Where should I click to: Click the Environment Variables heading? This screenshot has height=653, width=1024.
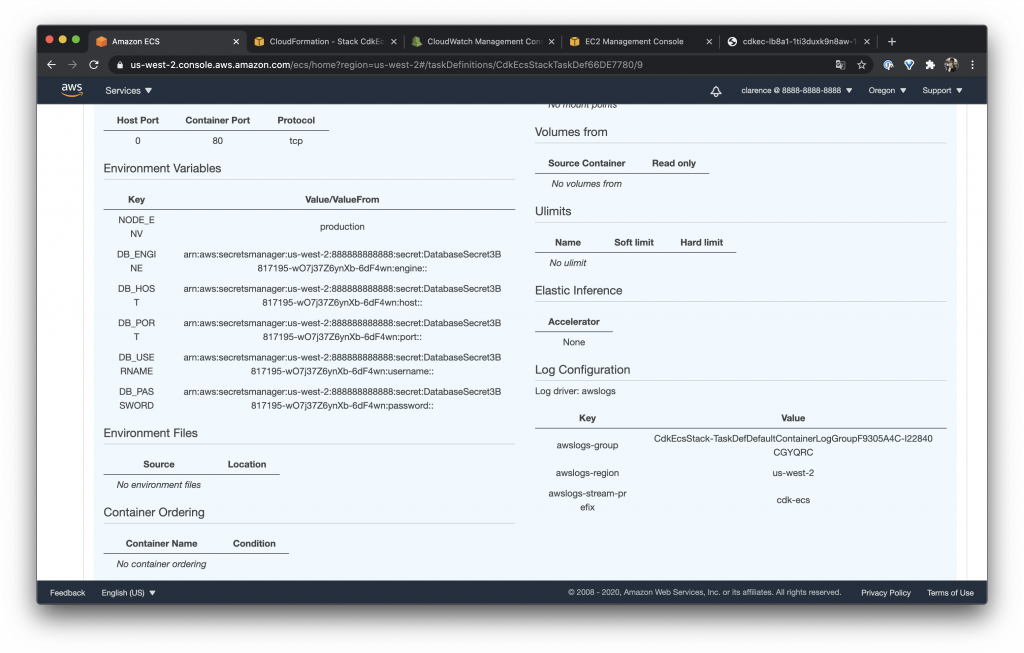click(162, 168)
